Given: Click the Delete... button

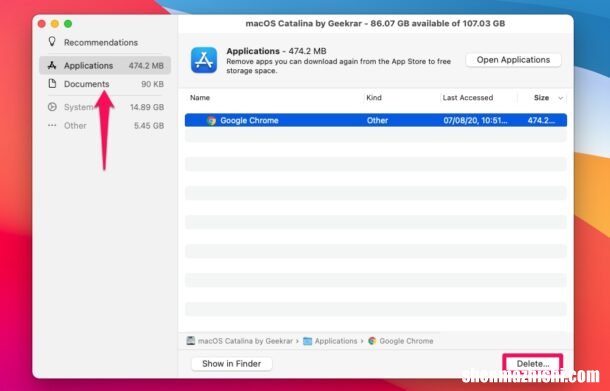Looking at the screenshot, I should [x=533, y=364].
